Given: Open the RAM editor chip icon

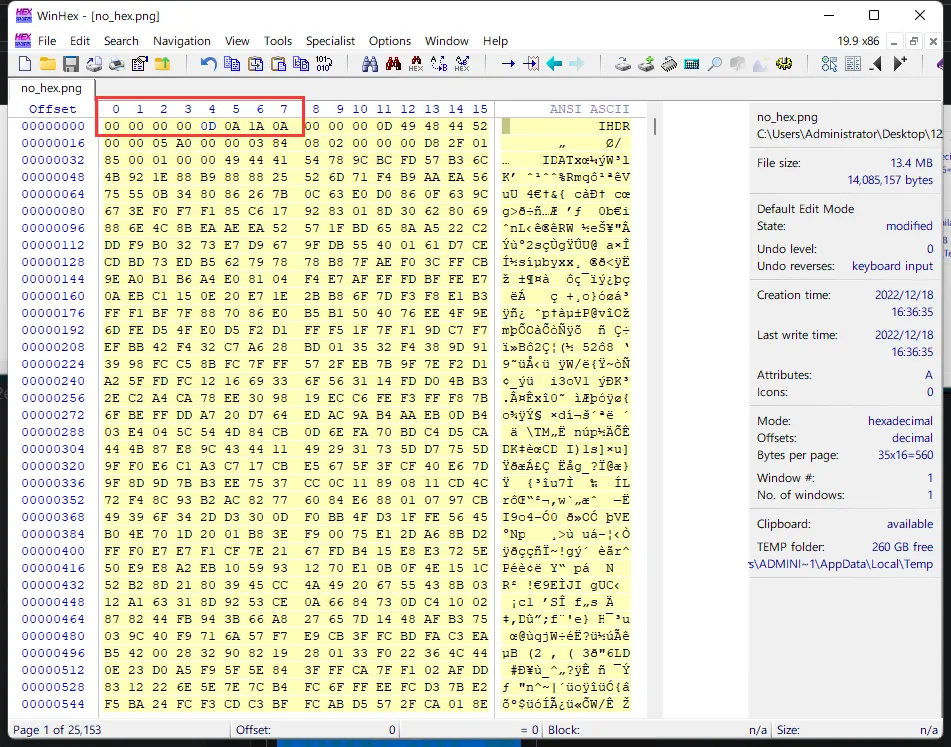Looking at the screenshot, I should [668, 64].
